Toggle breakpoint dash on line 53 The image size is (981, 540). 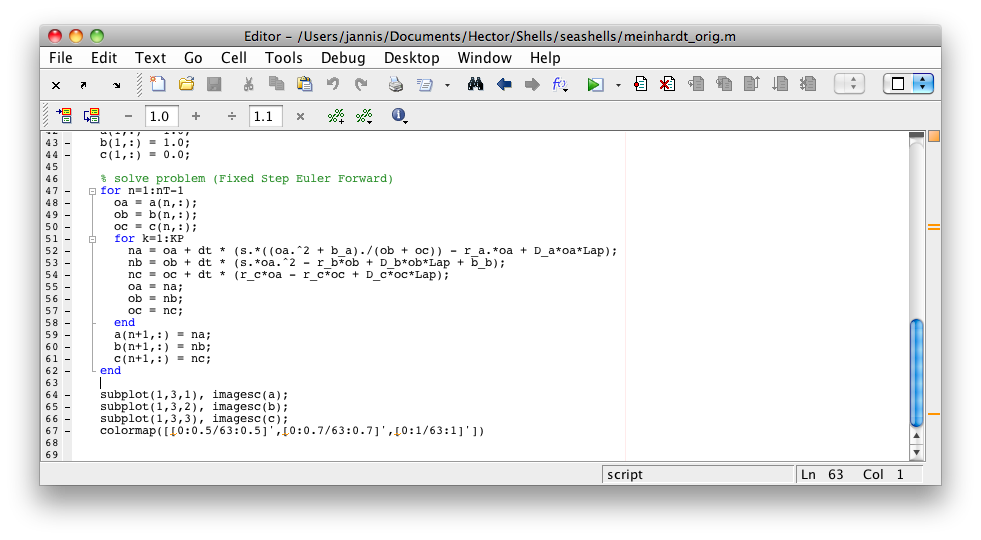click(x=67, y=263)
